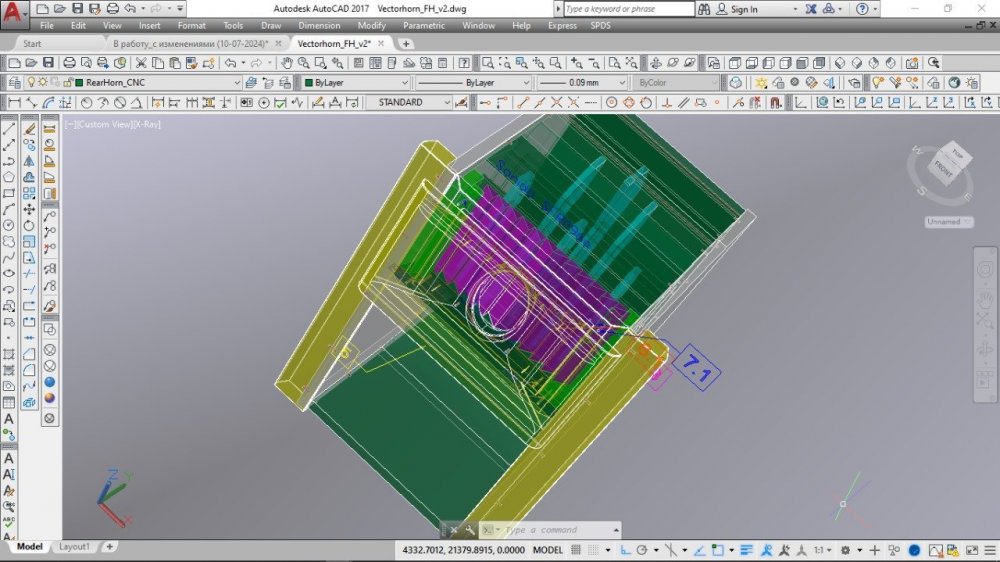Click the Save icon in quick access toolbar
The width and height of the screenshot is (1000, 562).
(77, 9)
